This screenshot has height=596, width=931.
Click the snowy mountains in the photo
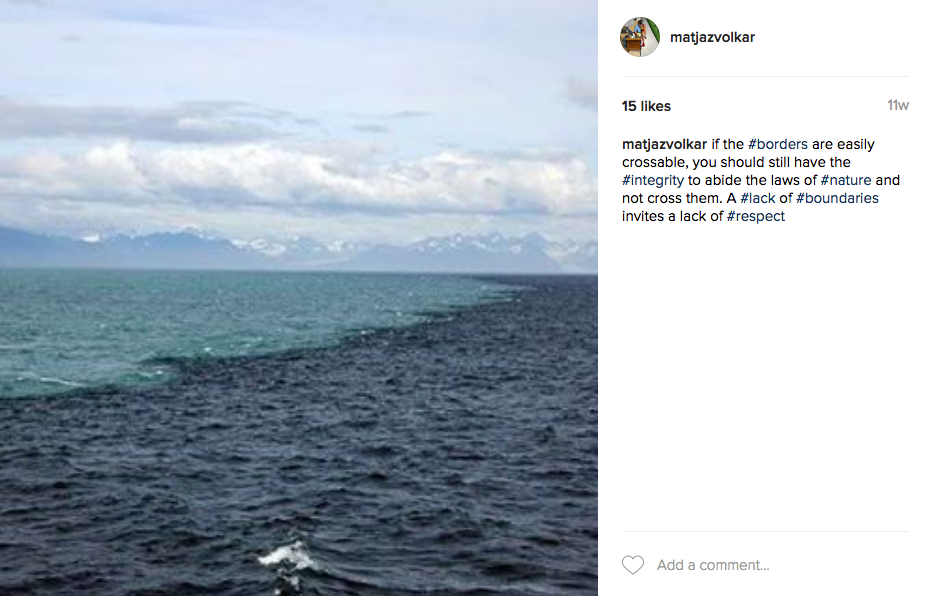[297, 249]
